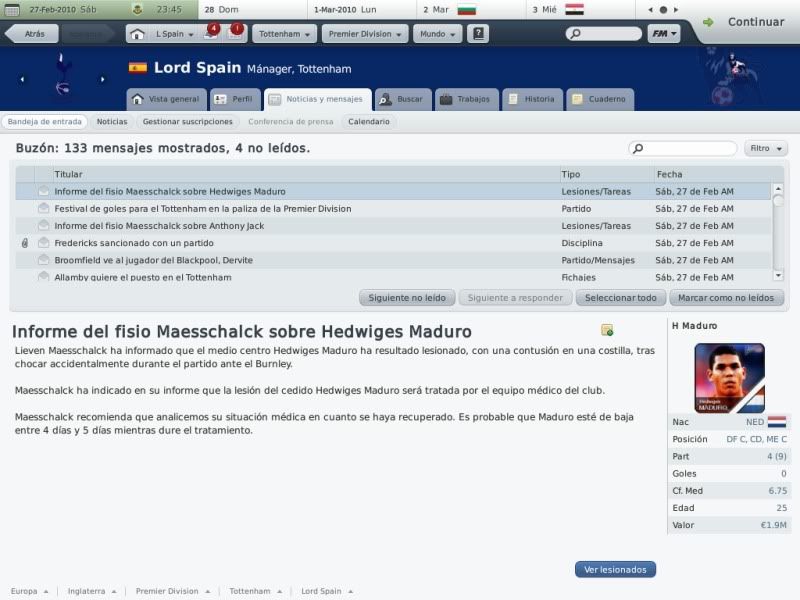
Task: Click envelope icon of Anthony Jack message
Action: click(44, 226)
